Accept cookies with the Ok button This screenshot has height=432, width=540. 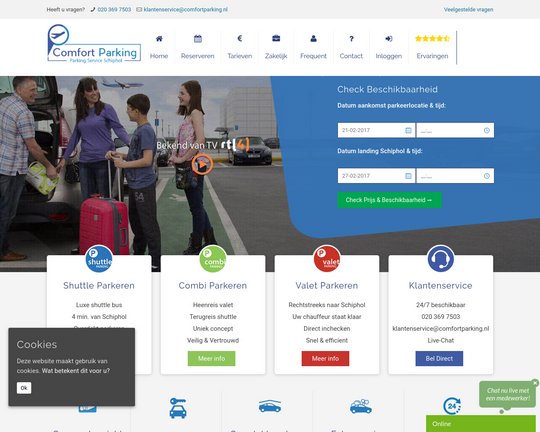click(24, 388)
